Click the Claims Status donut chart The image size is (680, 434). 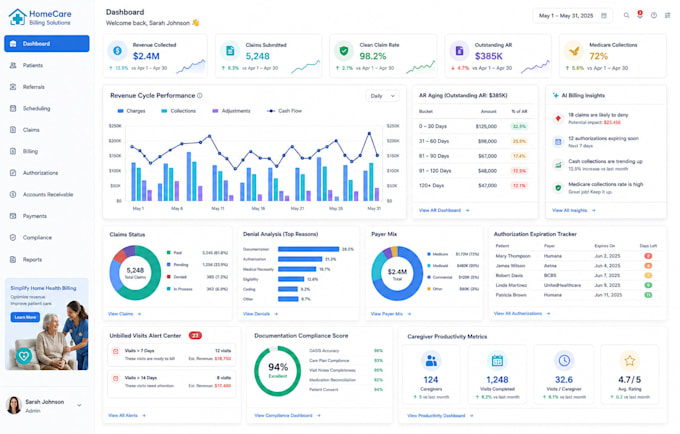[x=135, y=273]
